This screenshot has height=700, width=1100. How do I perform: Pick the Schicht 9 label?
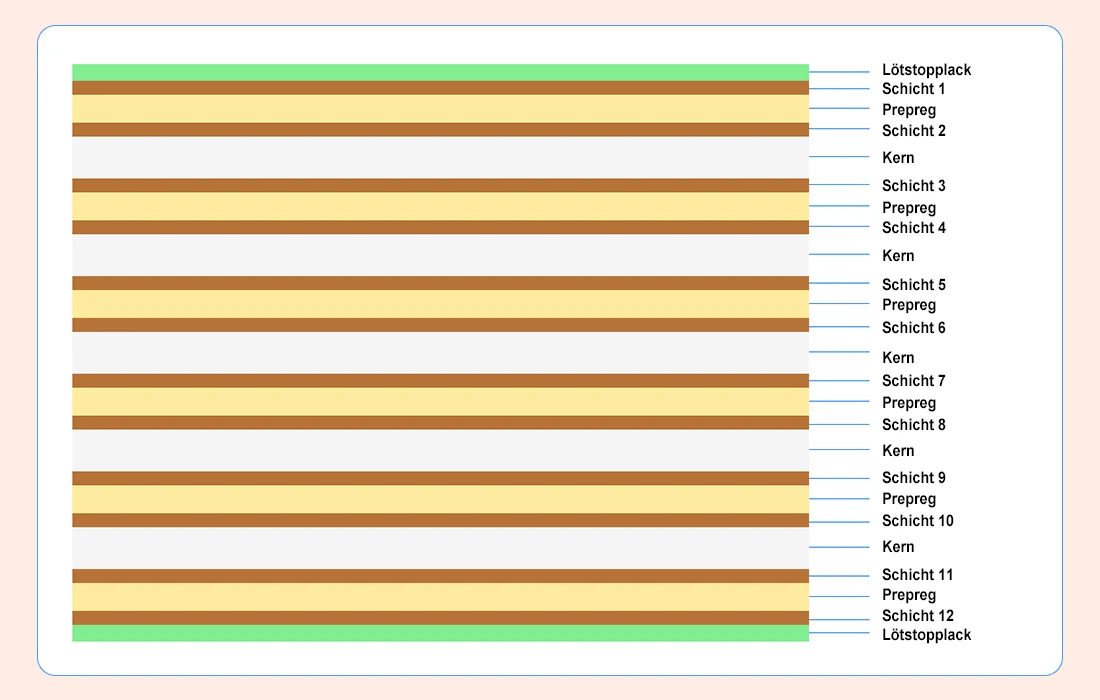pos(913,478)
